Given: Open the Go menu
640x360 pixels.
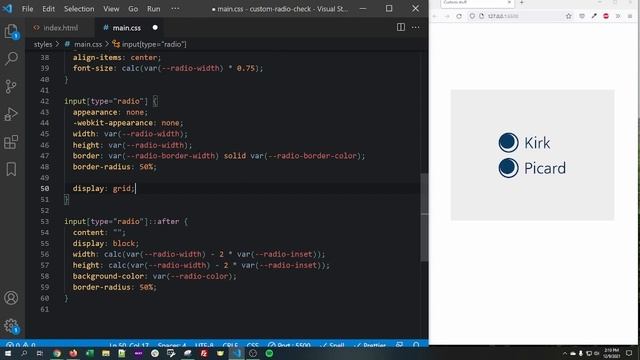Looking at the screenshot, I should [x=133, y=9].
